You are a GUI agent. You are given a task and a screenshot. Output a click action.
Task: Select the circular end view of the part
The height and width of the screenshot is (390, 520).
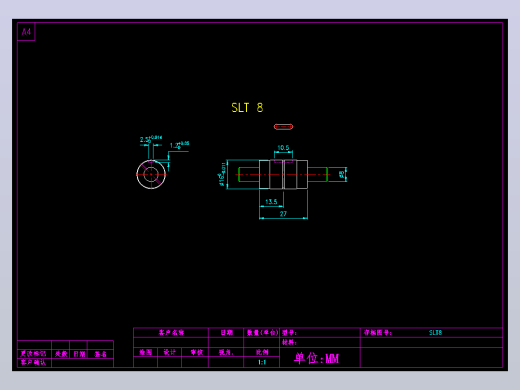(151, 174)
